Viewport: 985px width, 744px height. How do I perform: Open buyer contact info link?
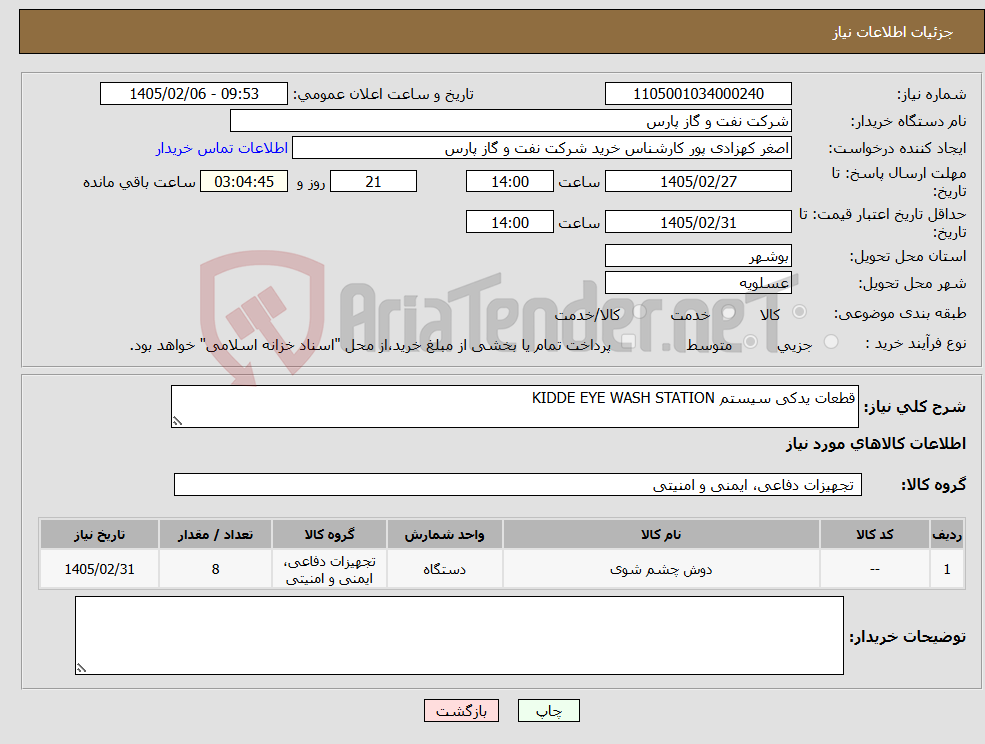coord(222,148)
